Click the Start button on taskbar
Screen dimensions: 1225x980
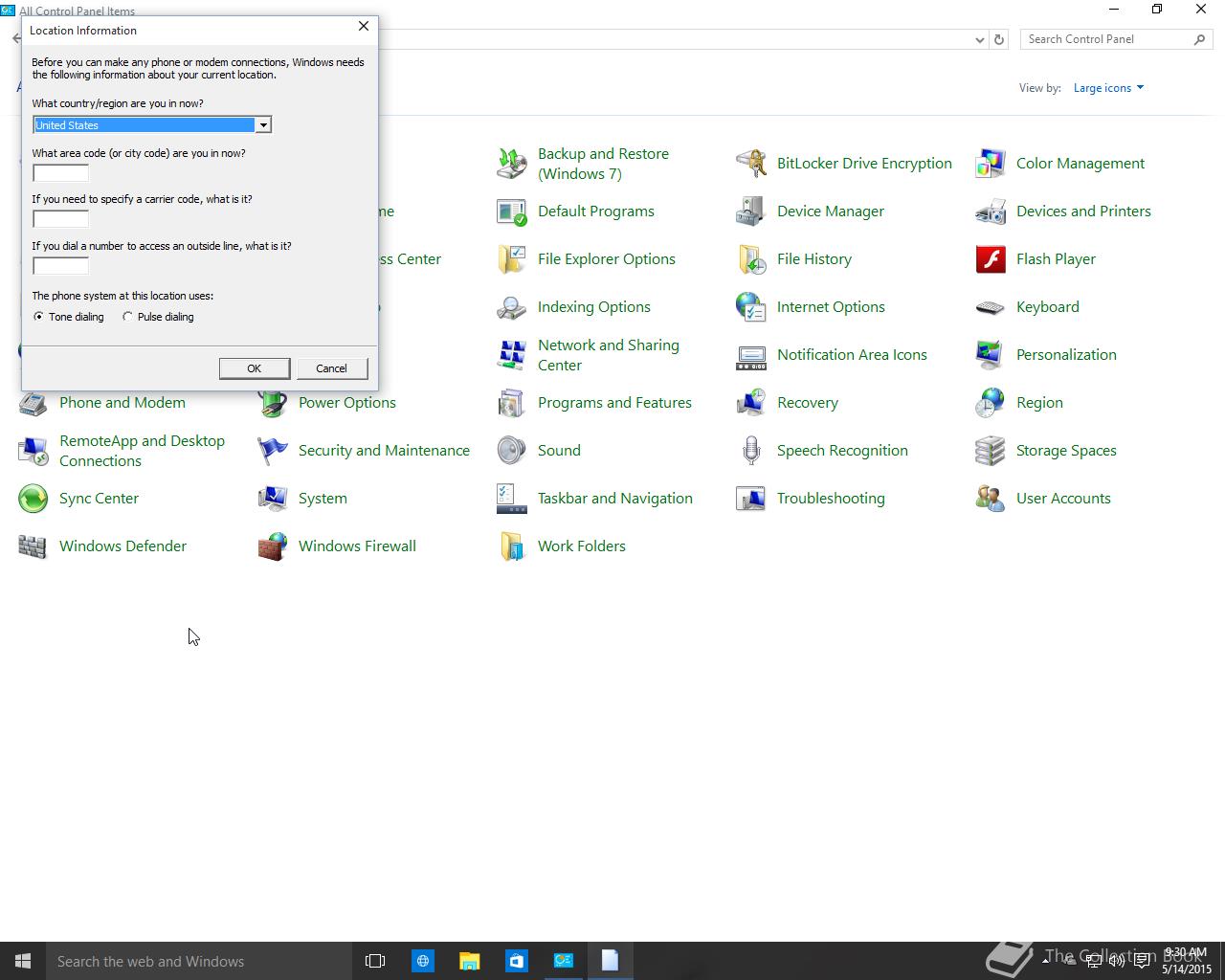coord(23,961)
